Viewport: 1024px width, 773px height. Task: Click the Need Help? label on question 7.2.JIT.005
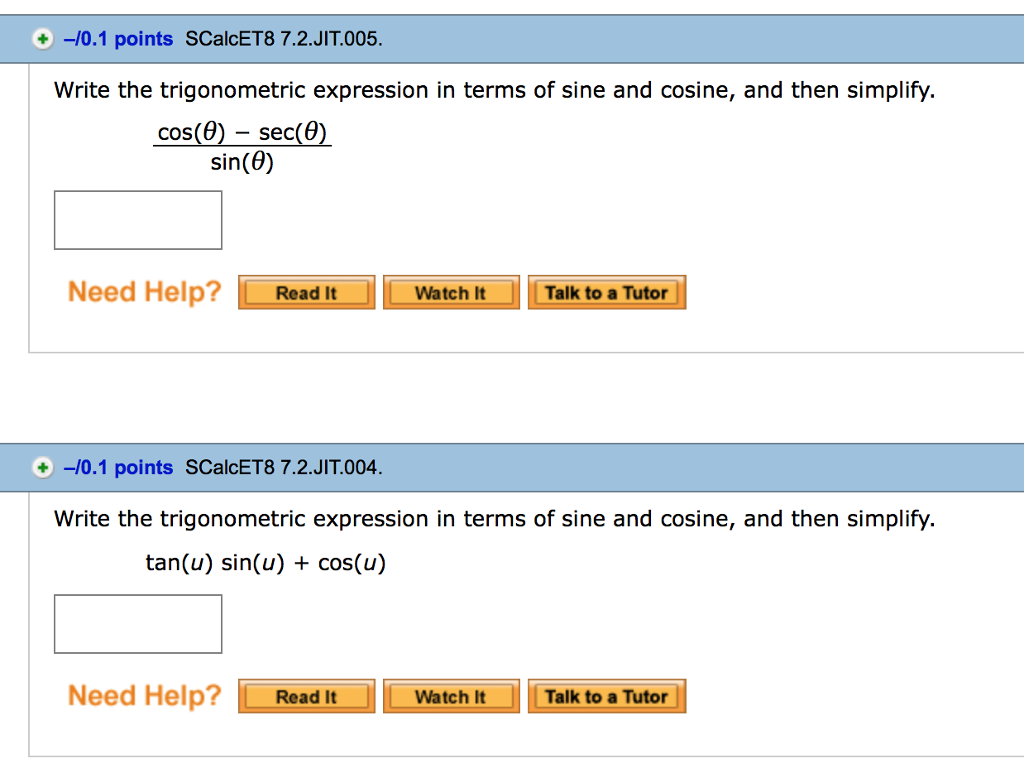143,292
